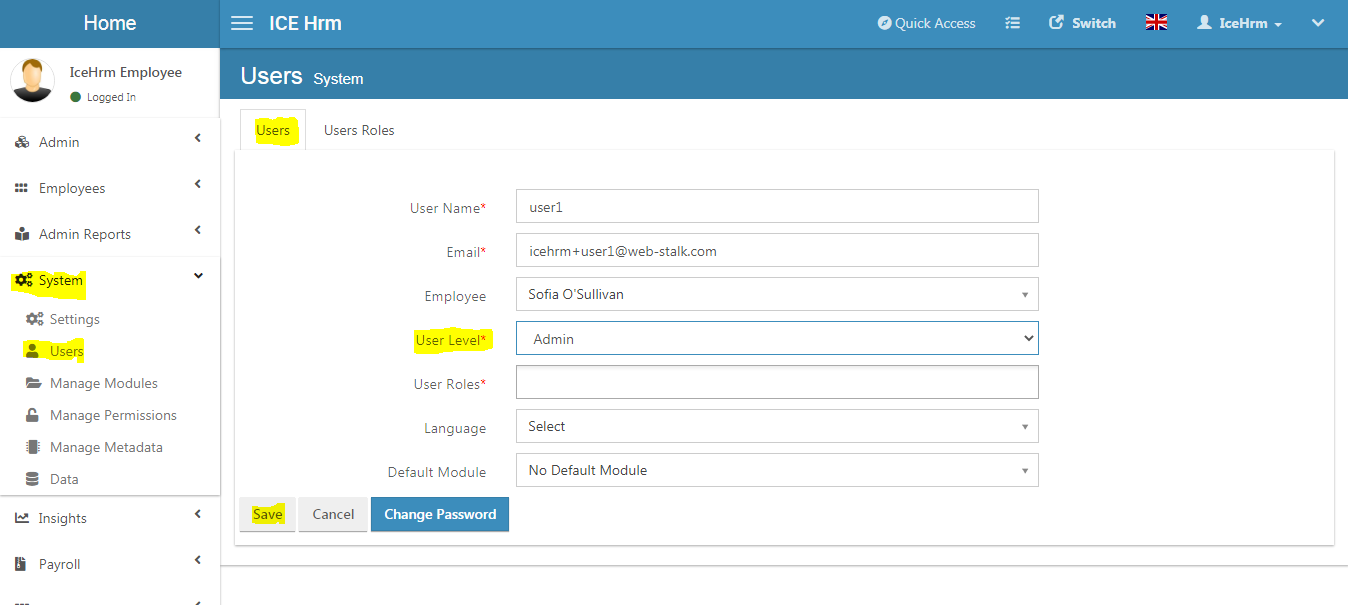Expand the Admin menu chevron
The width and height of the screenshot is (1348, 605).
coord(198,138)
